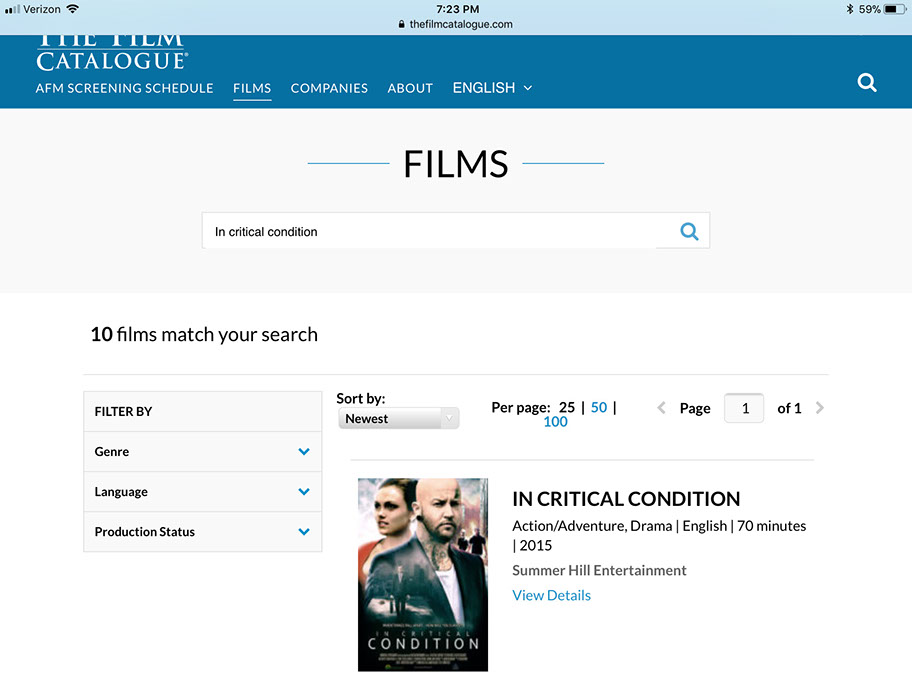
Task: Tap the padlock icon in address bar
Action: (402, 24)
